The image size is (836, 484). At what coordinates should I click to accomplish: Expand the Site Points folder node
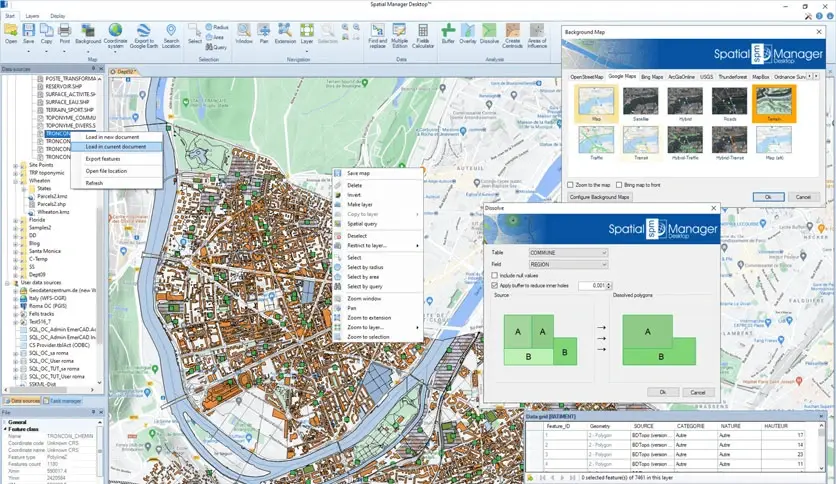[15, 165]
